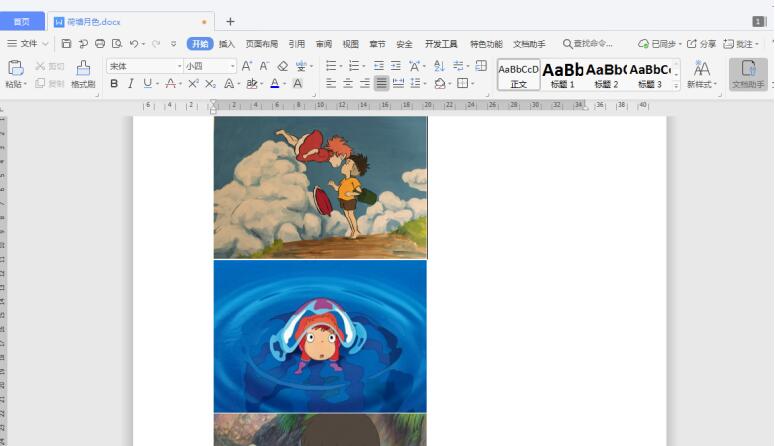Click the Paste clipboard icon
775x446 pixels.
16,68
